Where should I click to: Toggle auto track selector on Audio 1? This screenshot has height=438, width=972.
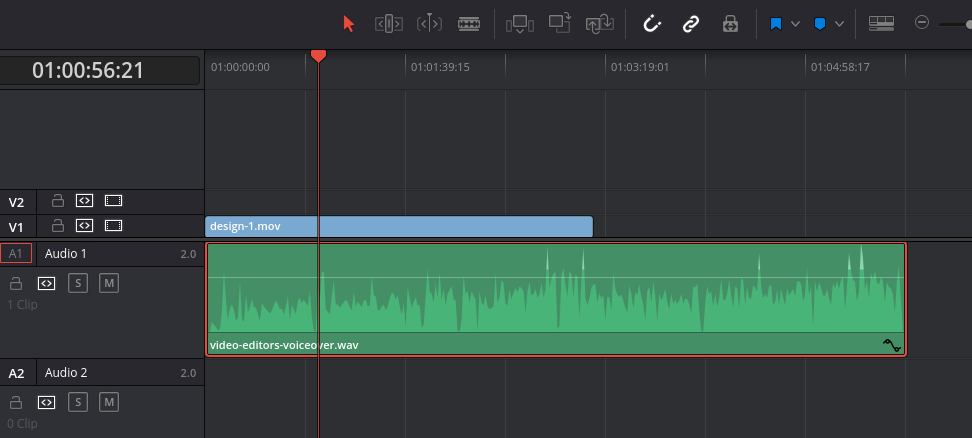[46, 284]
